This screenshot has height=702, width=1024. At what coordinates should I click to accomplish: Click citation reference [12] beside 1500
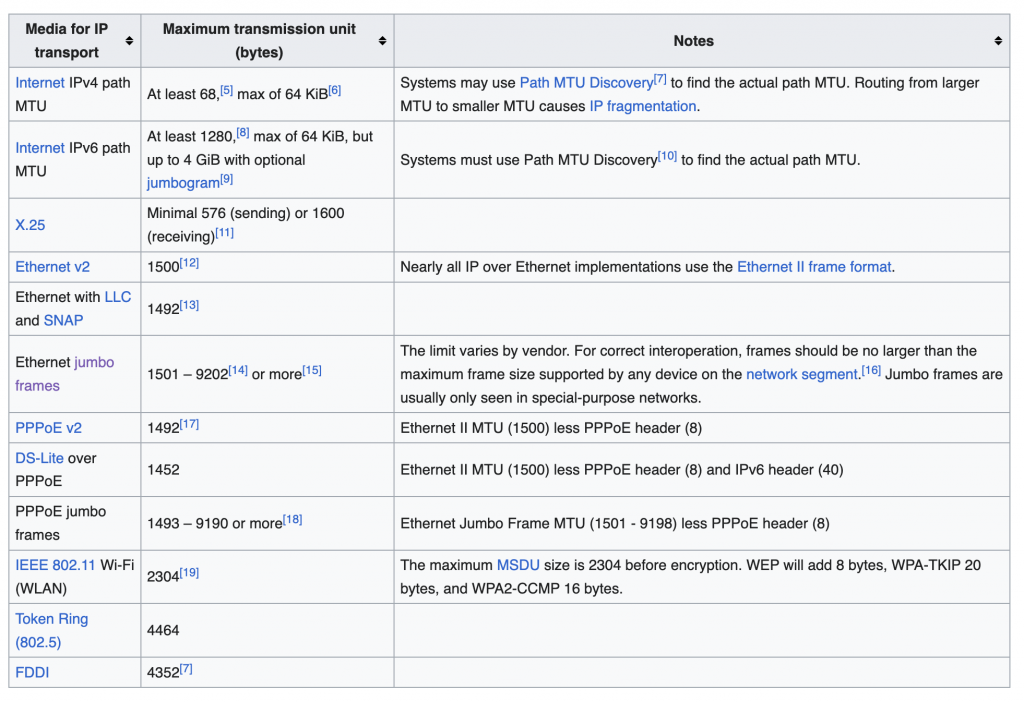coord(189,263)
